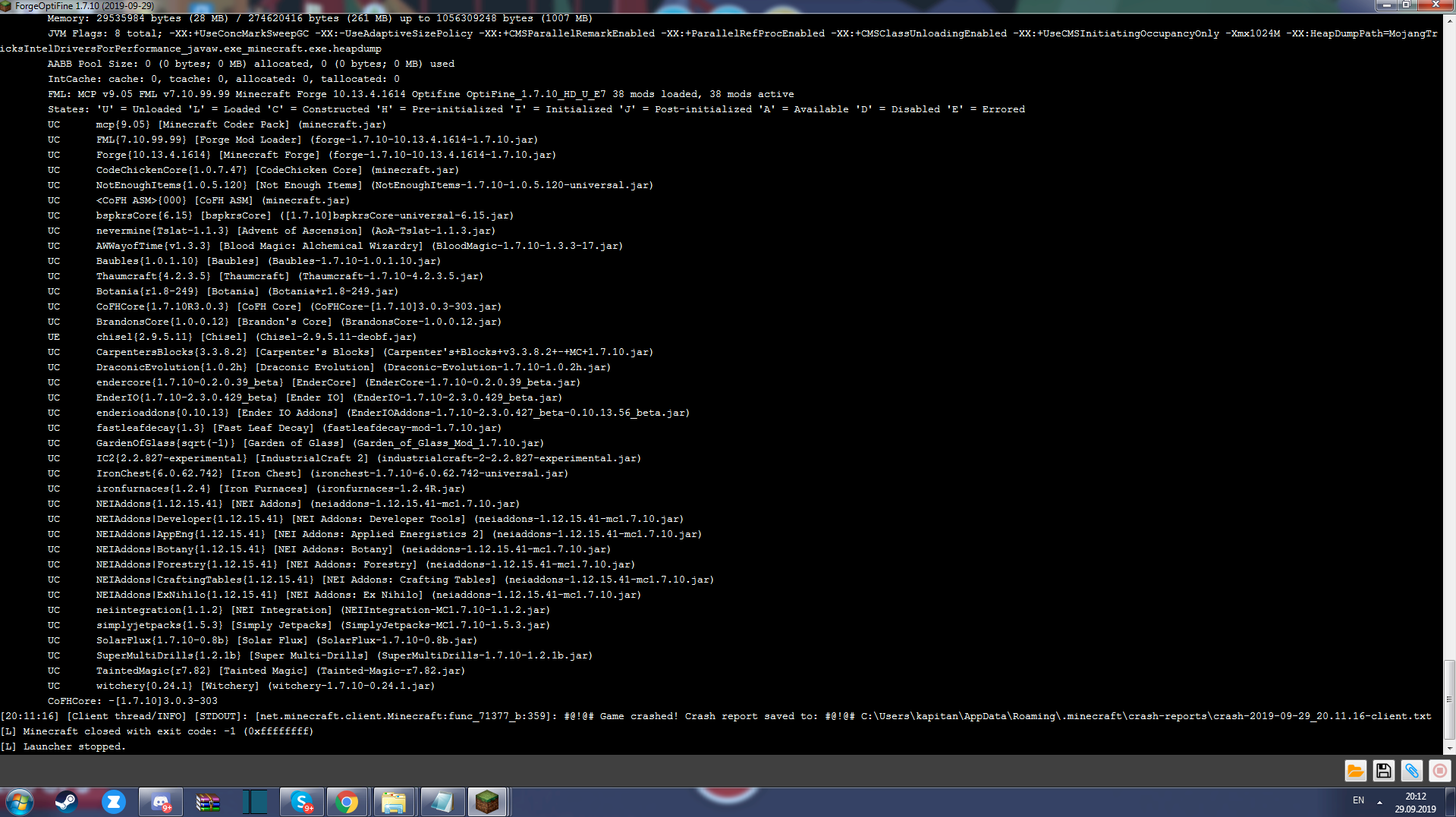Click the blue paperclip upload-log icon
This screenshot has height=817, width=1456.
(x=1411, y=771)
